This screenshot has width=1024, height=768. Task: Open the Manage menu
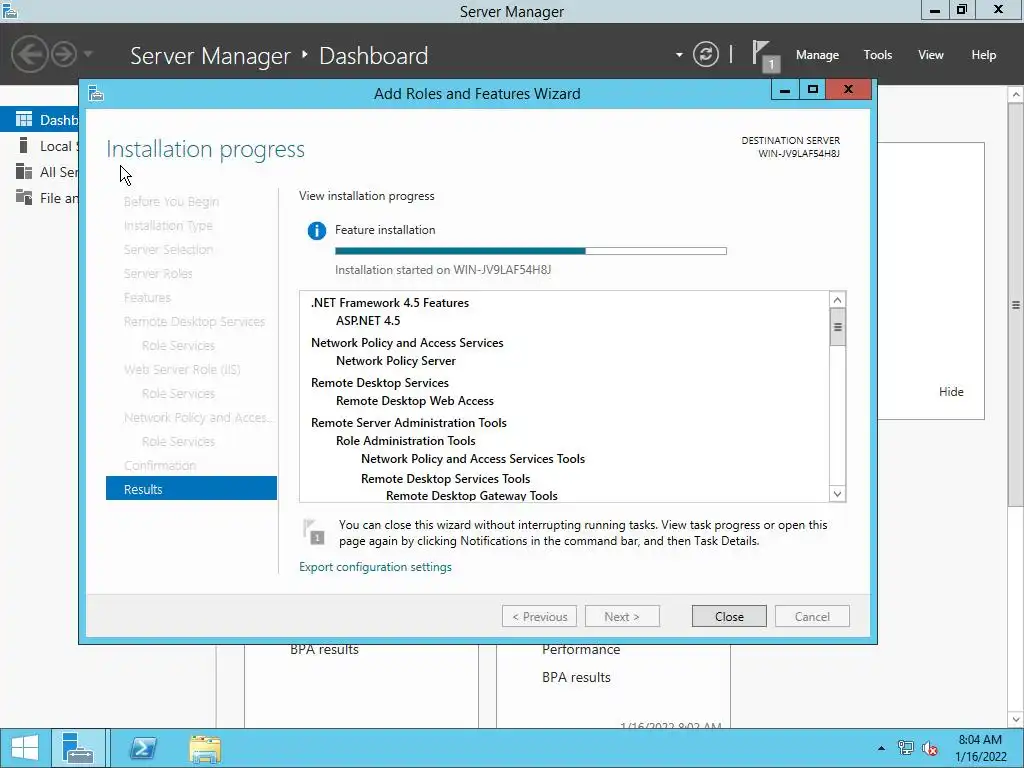[x=817, y=55]
